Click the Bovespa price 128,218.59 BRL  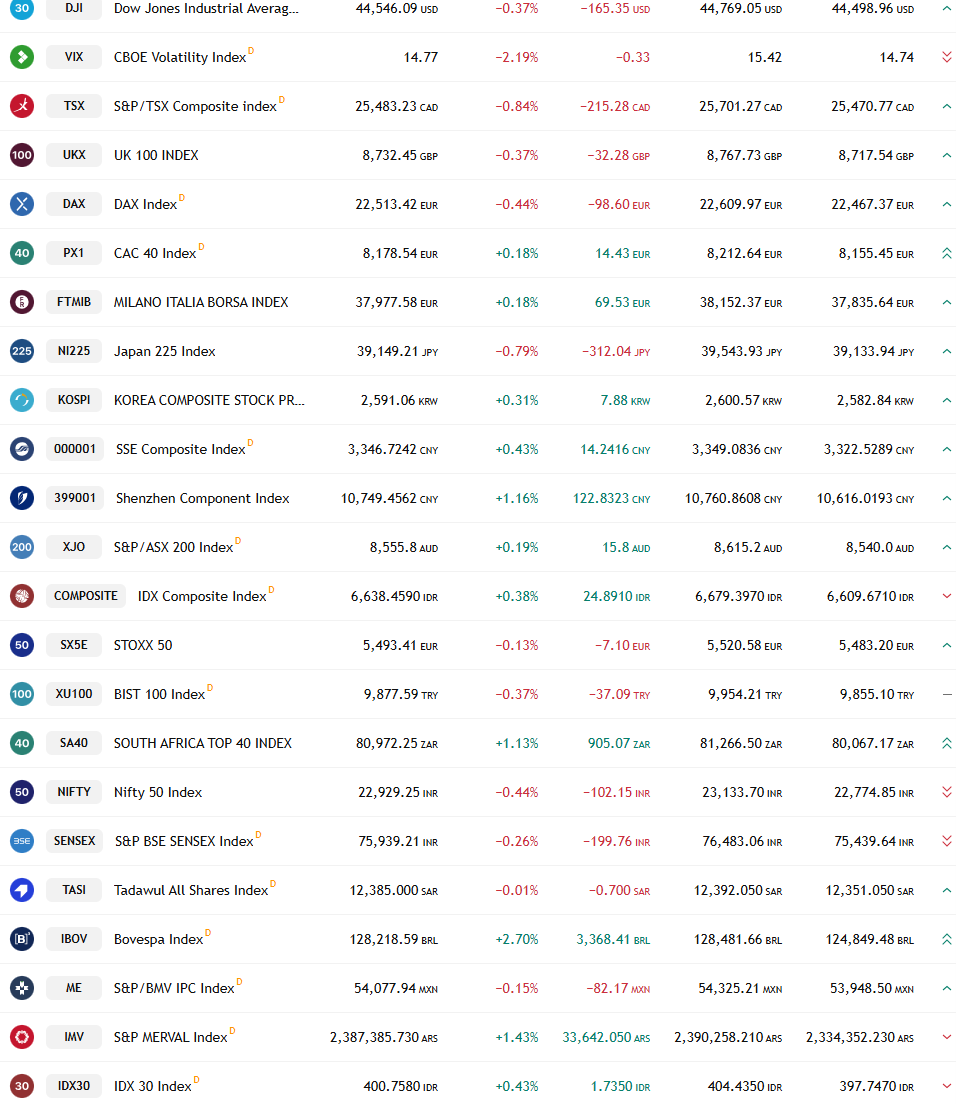coord(394,939)
